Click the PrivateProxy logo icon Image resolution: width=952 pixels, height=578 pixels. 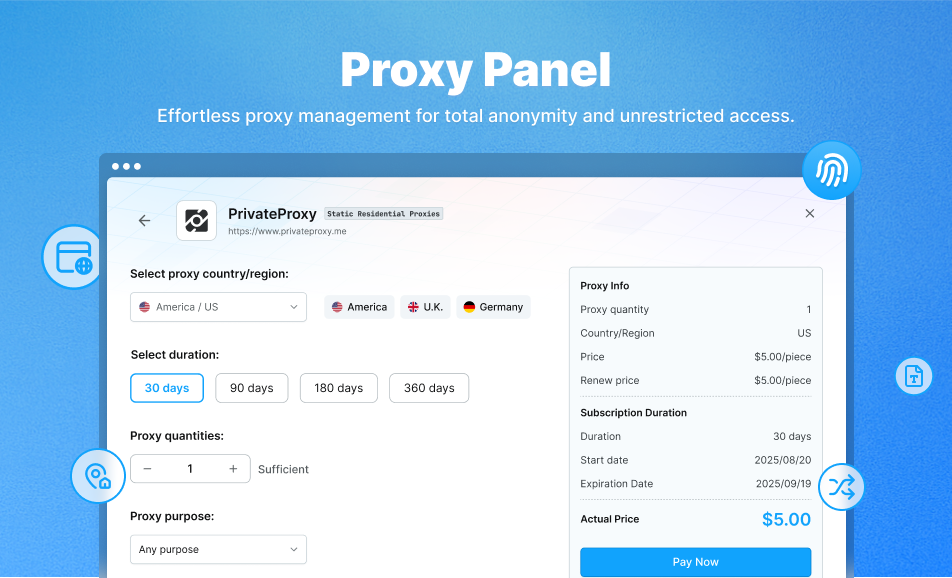point(197,221)
